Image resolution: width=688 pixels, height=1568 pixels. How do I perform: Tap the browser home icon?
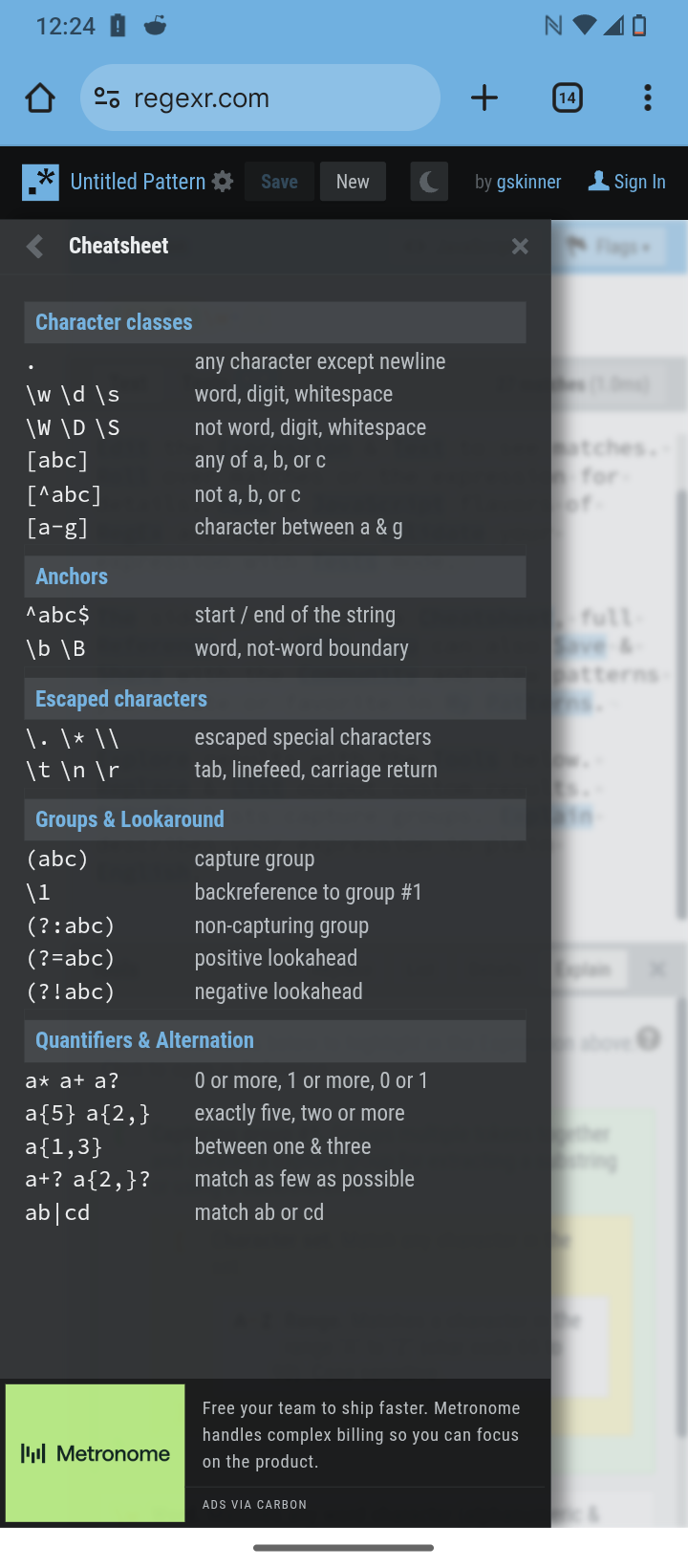click(x=40, y=98)
